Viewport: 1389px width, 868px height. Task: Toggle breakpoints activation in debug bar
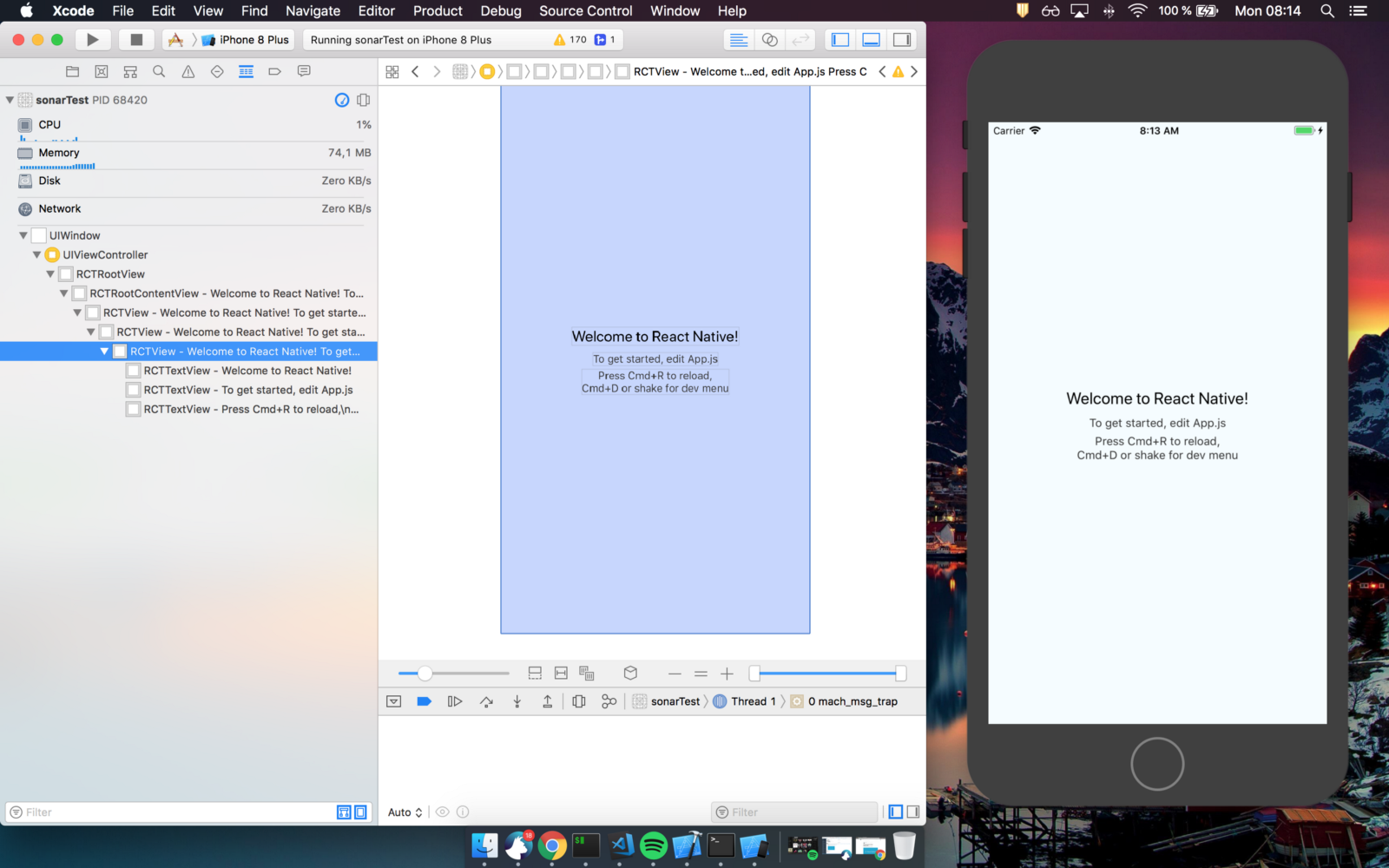coord(424,701)
